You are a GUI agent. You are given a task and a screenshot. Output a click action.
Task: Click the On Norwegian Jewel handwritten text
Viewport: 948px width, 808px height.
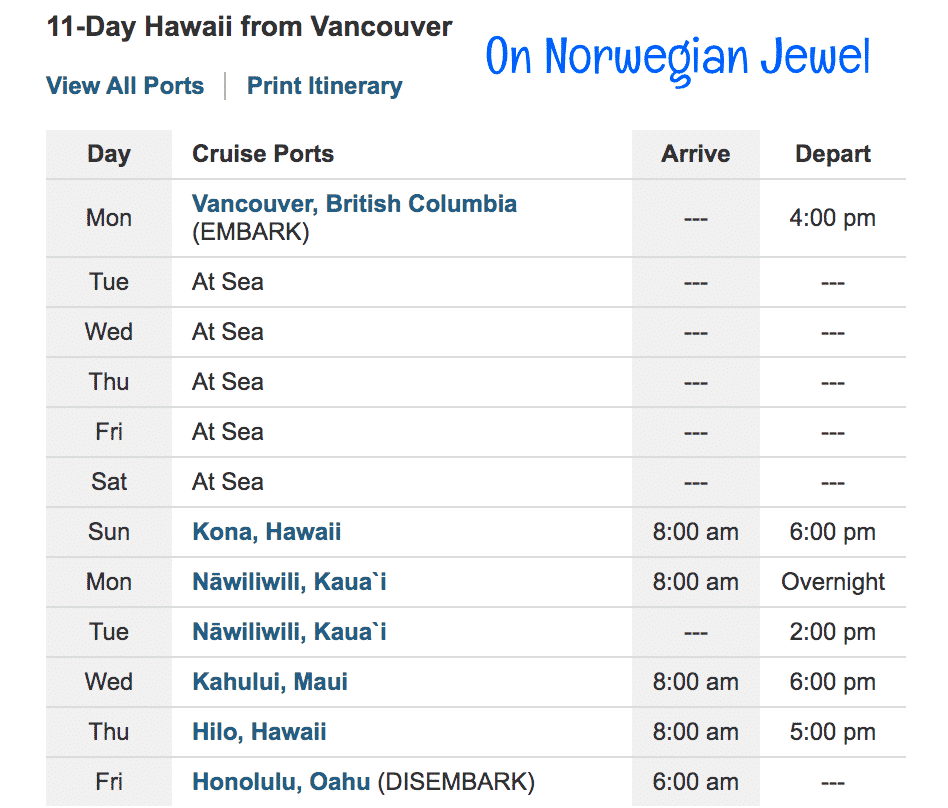pyautogui.click(x=678, y=59)
